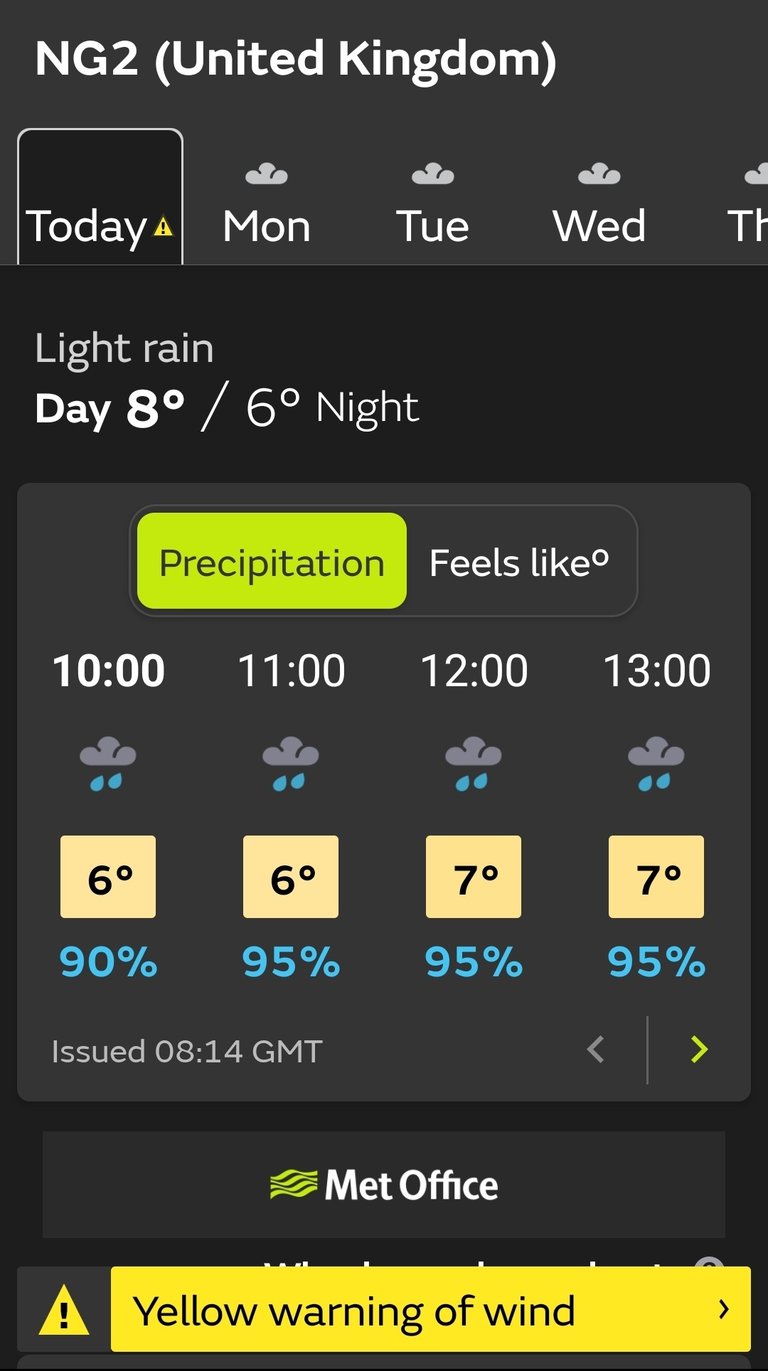Tap the 6° temperature box at 10:00

pos(108,877)
